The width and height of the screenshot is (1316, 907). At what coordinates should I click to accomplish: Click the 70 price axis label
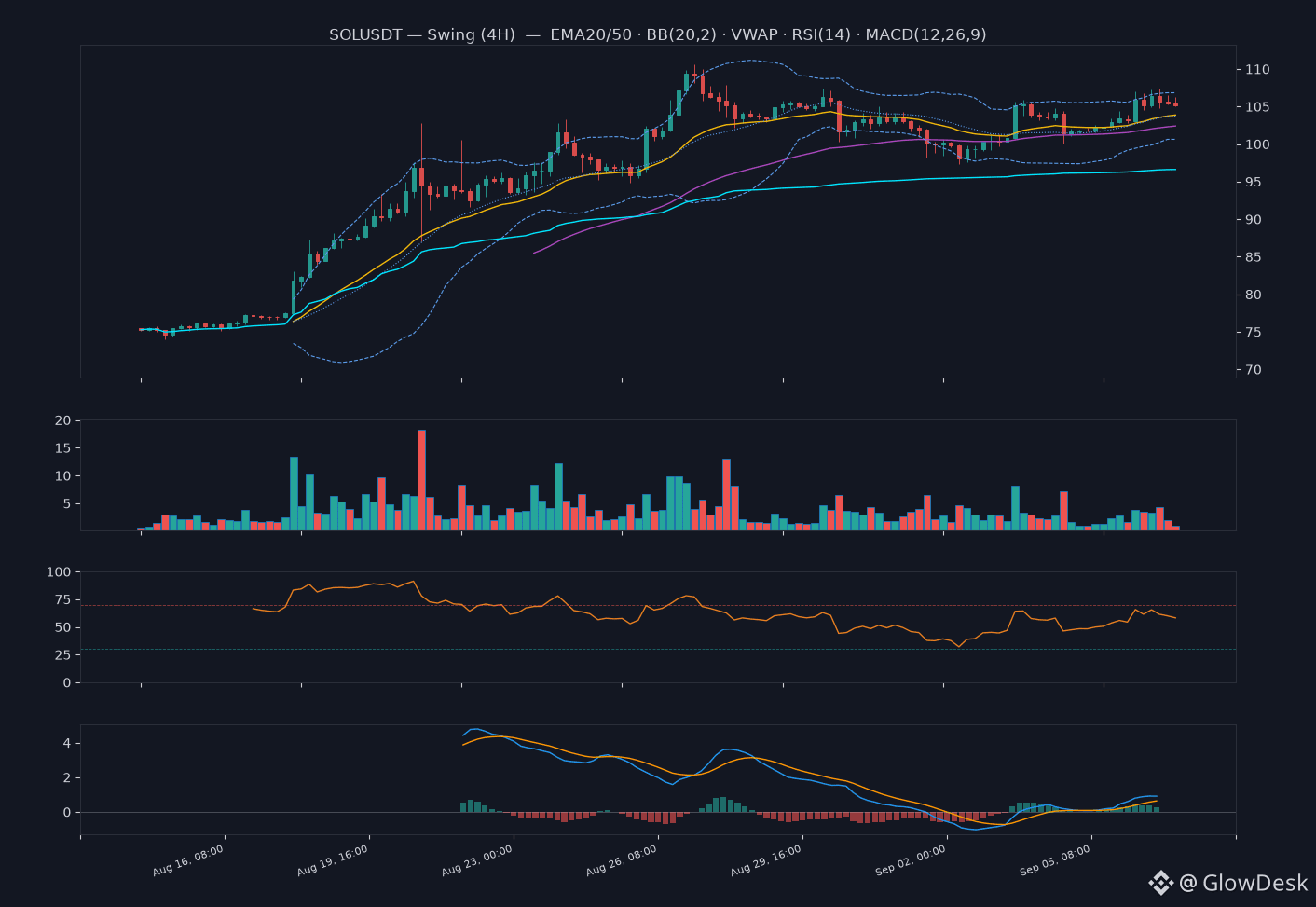(x=1254, y=370)
